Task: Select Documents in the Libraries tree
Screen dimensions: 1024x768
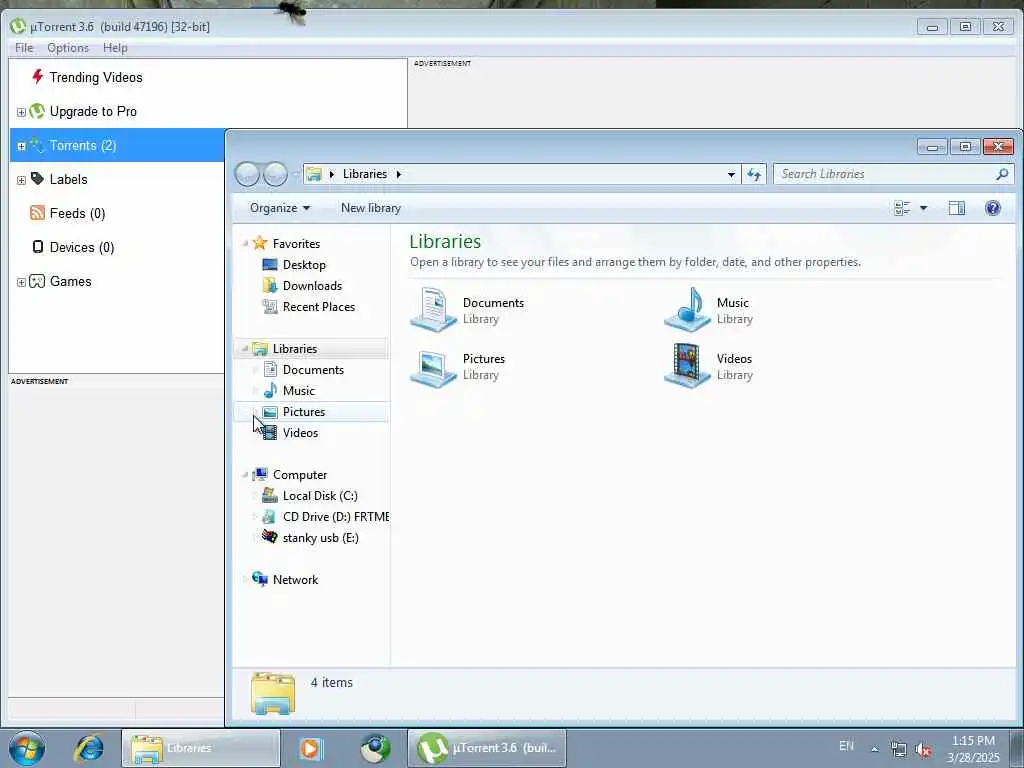Action: coord(313,370)
